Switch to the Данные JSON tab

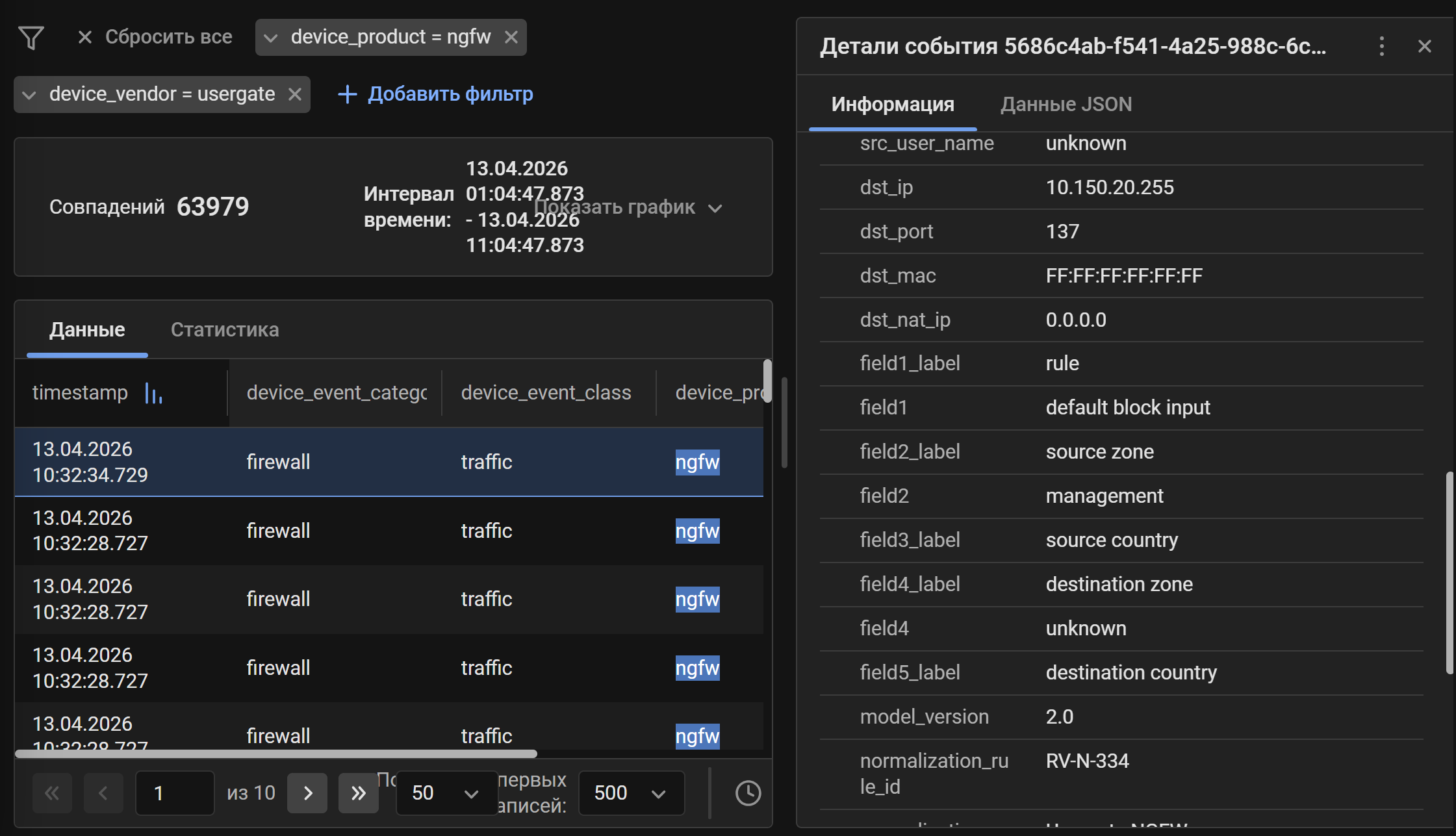1066,104
